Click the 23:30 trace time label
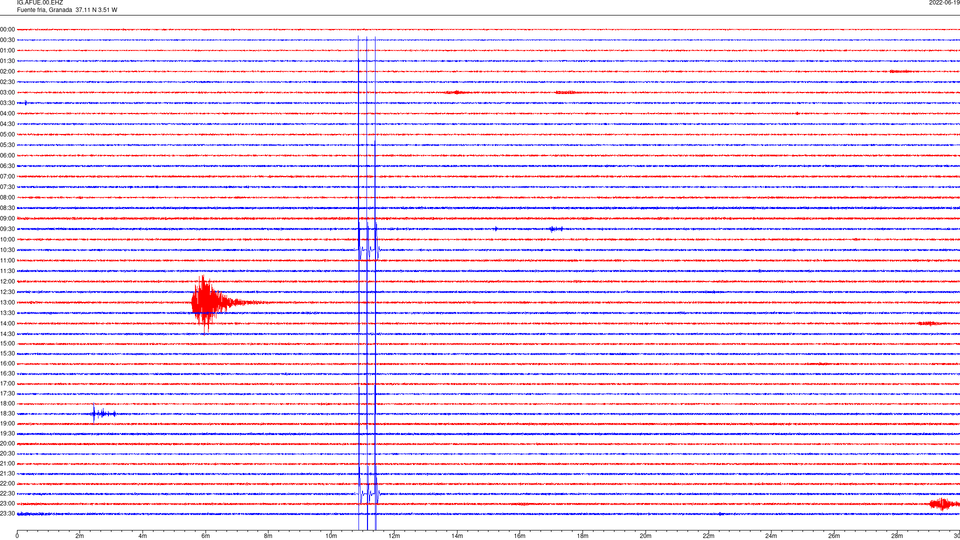This screenshot has height=540, width=960. (7, 514)
